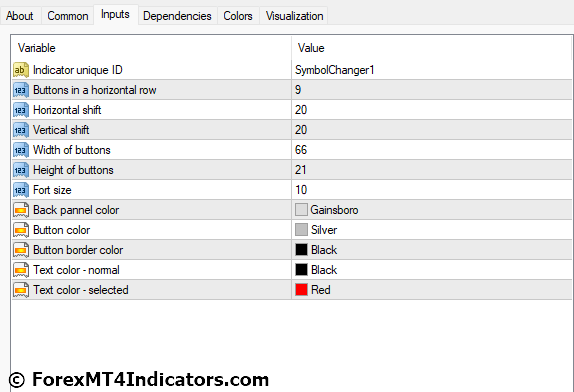Click the string icon beside Indicator unique ID
The width and height of the screenshot is (574, 392).
20,70
